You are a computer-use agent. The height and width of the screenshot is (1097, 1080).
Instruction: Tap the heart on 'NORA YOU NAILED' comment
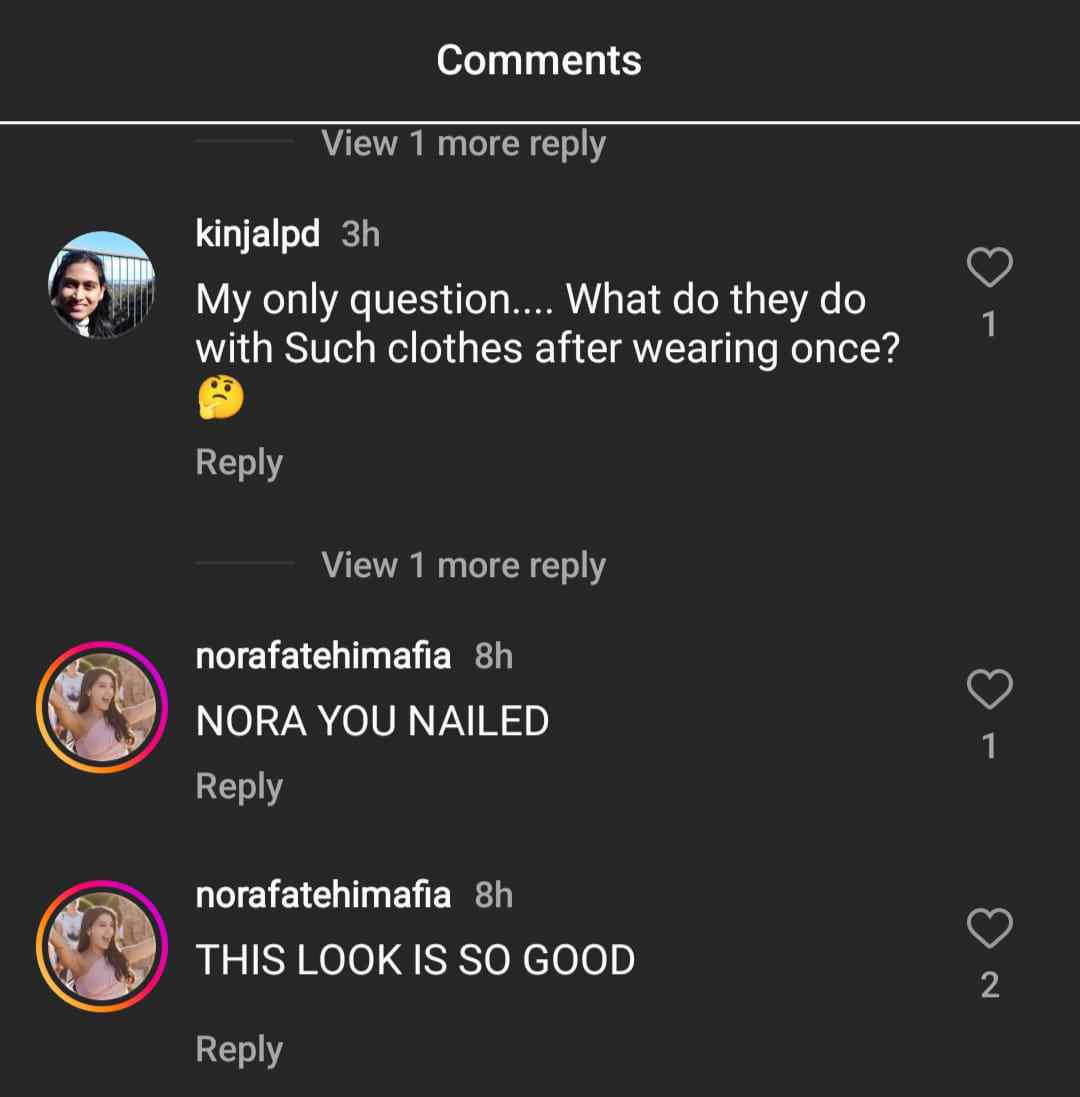click(x=991, y=688)
